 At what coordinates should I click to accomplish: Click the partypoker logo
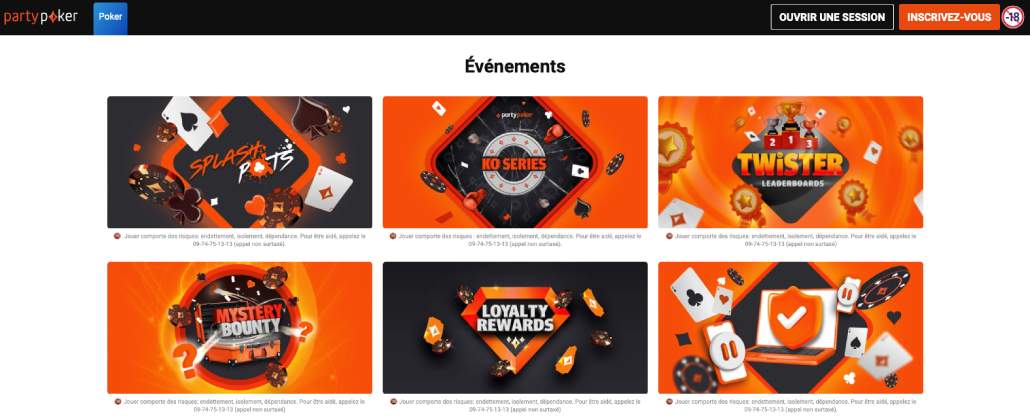41,17
